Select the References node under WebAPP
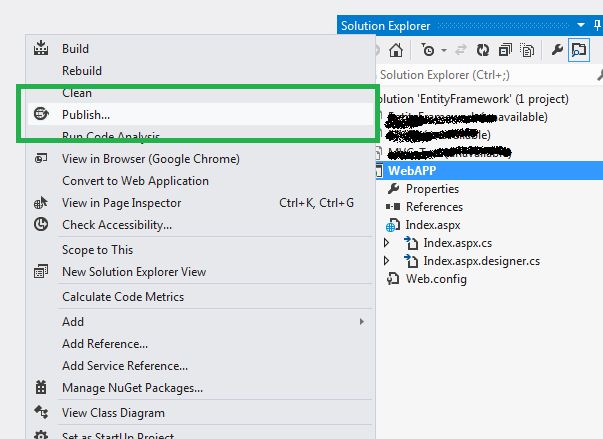 (x=433, y=207)
